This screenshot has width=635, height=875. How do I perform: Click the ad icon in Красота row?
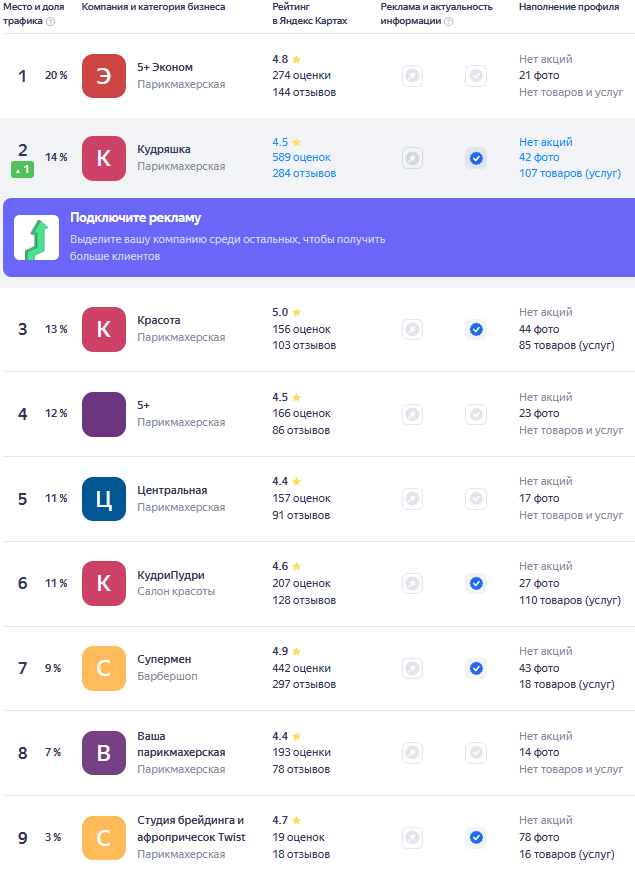(x=412, y=329)
